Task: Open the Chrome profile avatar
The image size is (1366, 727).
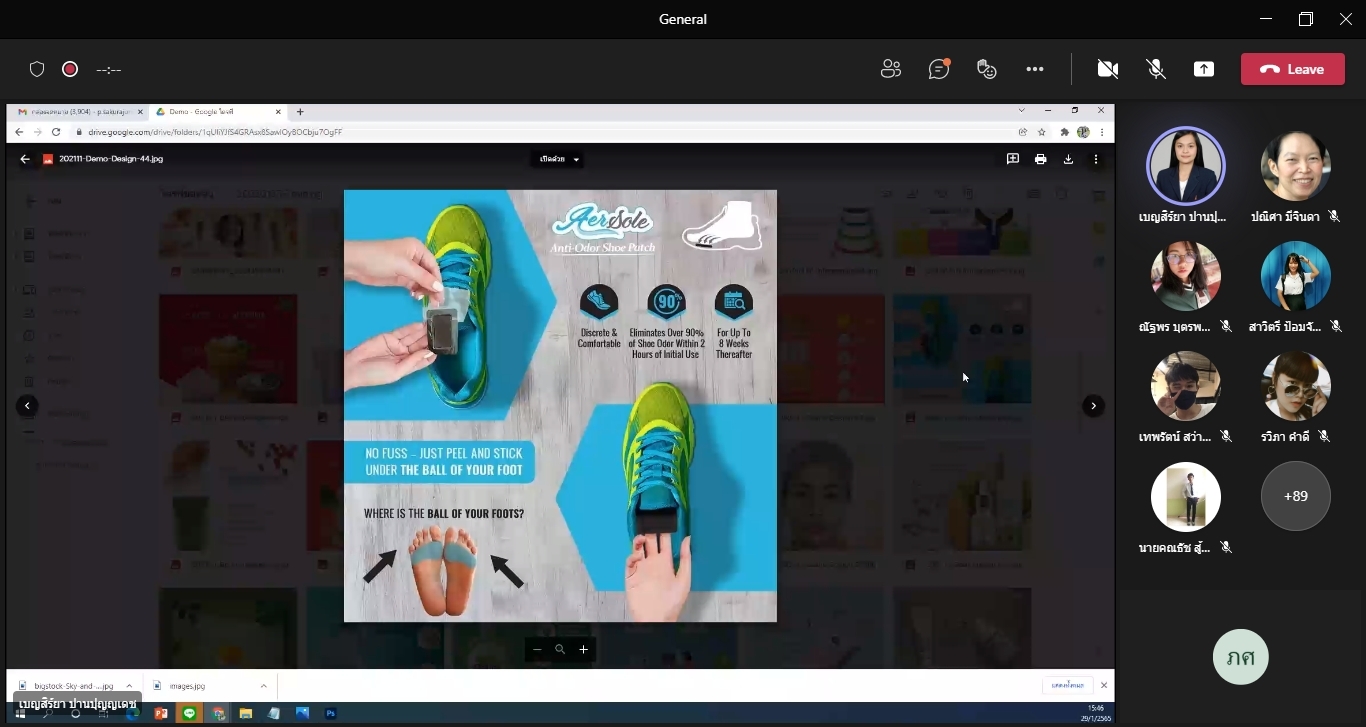Action: [1083, 132]
